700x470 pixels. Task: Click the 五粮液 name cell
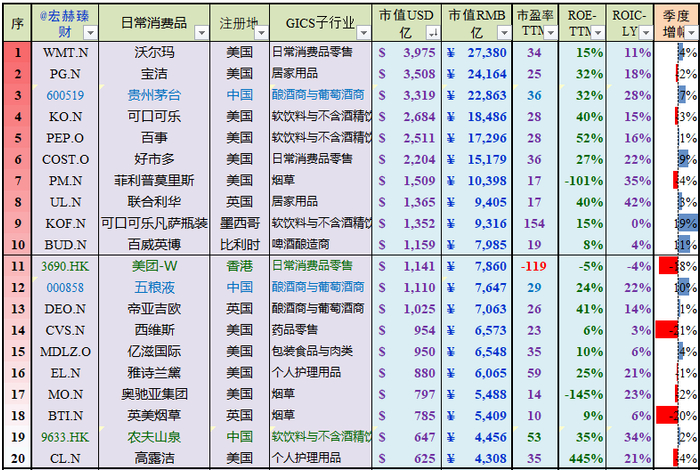click(x=154, y=288)
